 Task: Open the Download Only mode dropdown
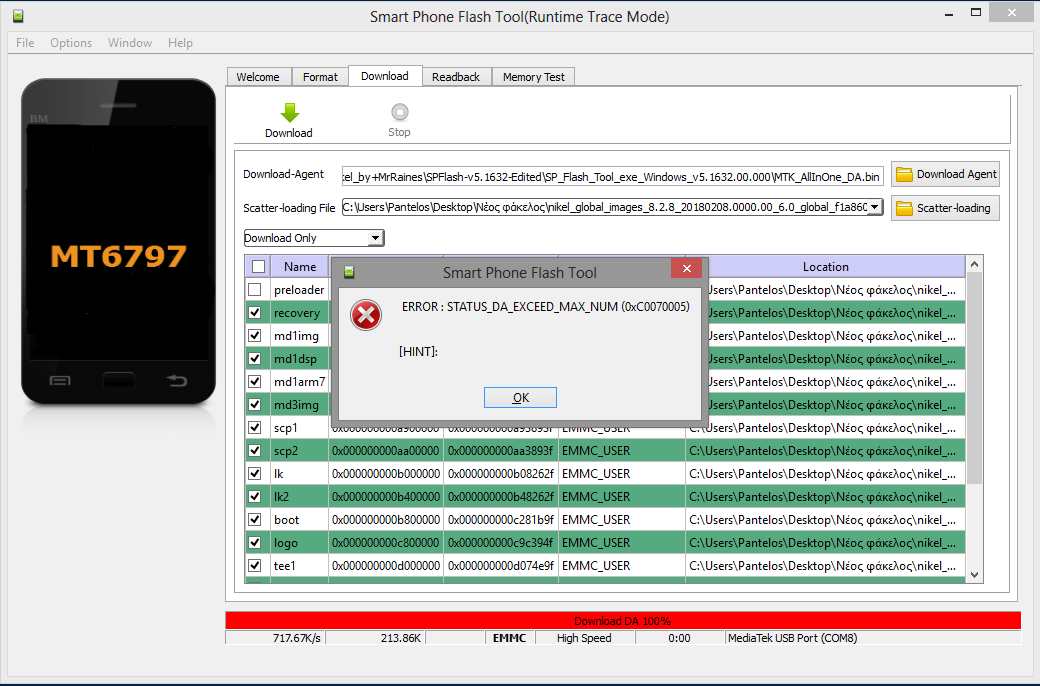pos(375,238)
